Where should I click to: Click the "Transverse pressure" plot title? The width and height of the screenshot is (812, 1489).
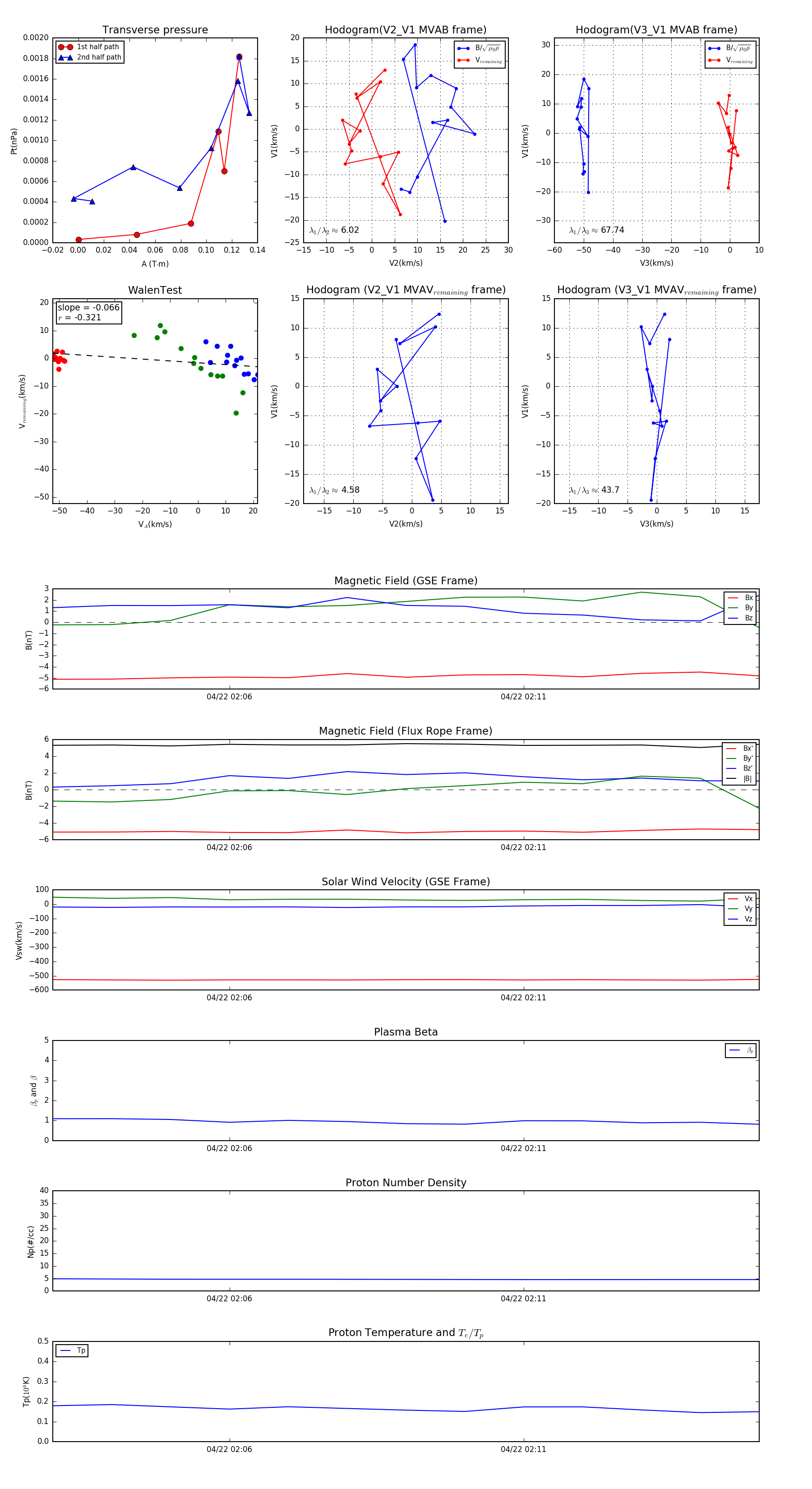click(x=155, y=30)
